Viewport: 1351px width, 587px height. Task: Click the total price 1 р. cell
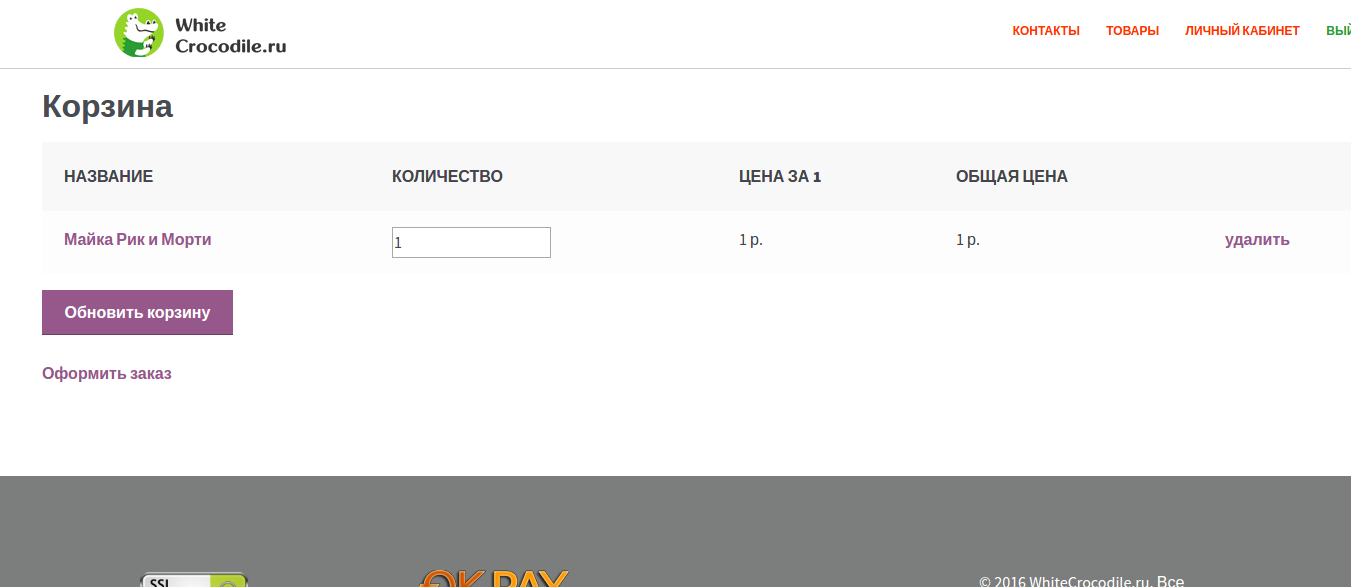[x=968, y=240]
